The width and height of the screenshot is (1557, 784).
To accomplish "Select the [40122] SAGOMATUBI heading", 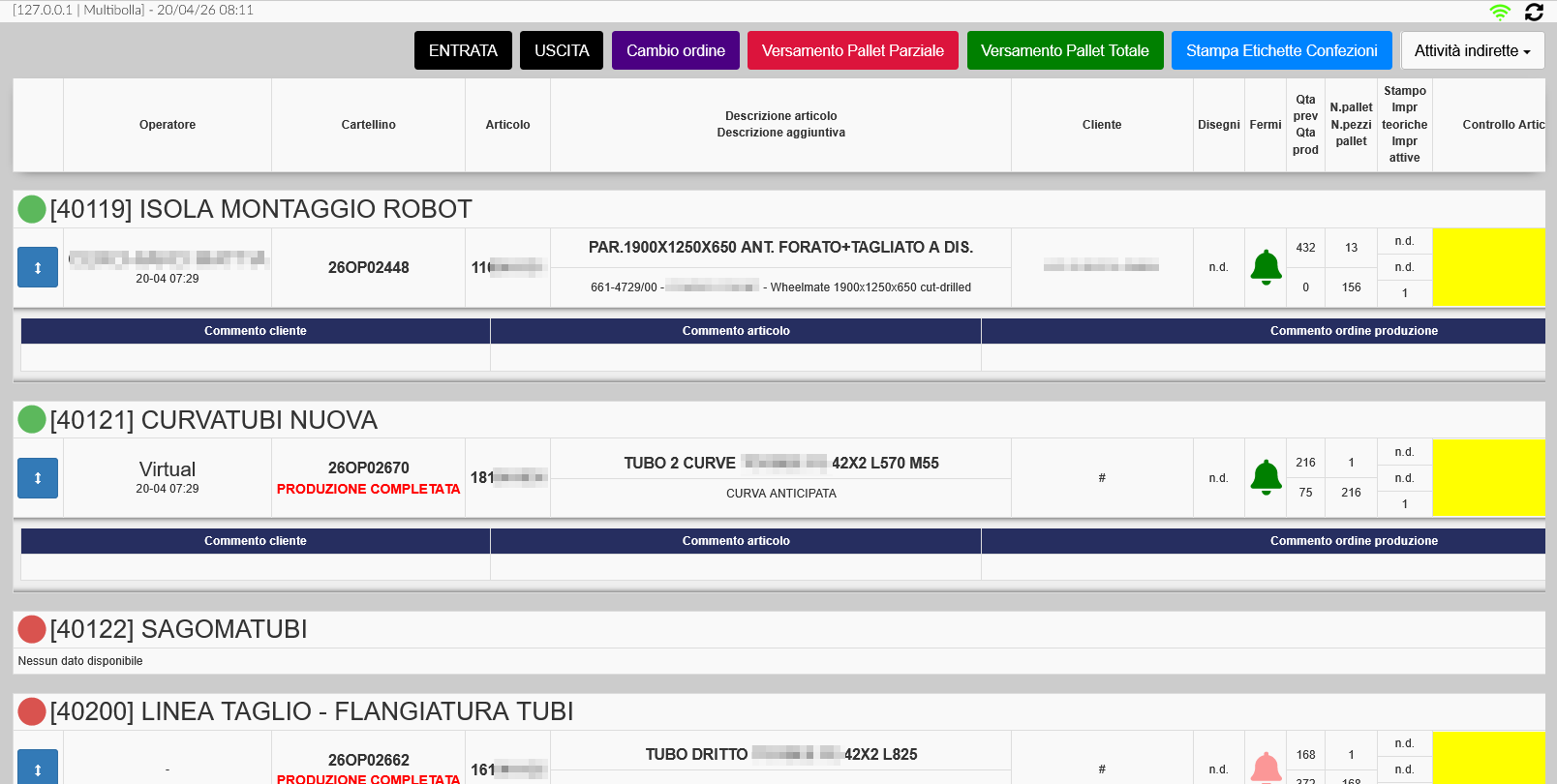I will (179, 629).
